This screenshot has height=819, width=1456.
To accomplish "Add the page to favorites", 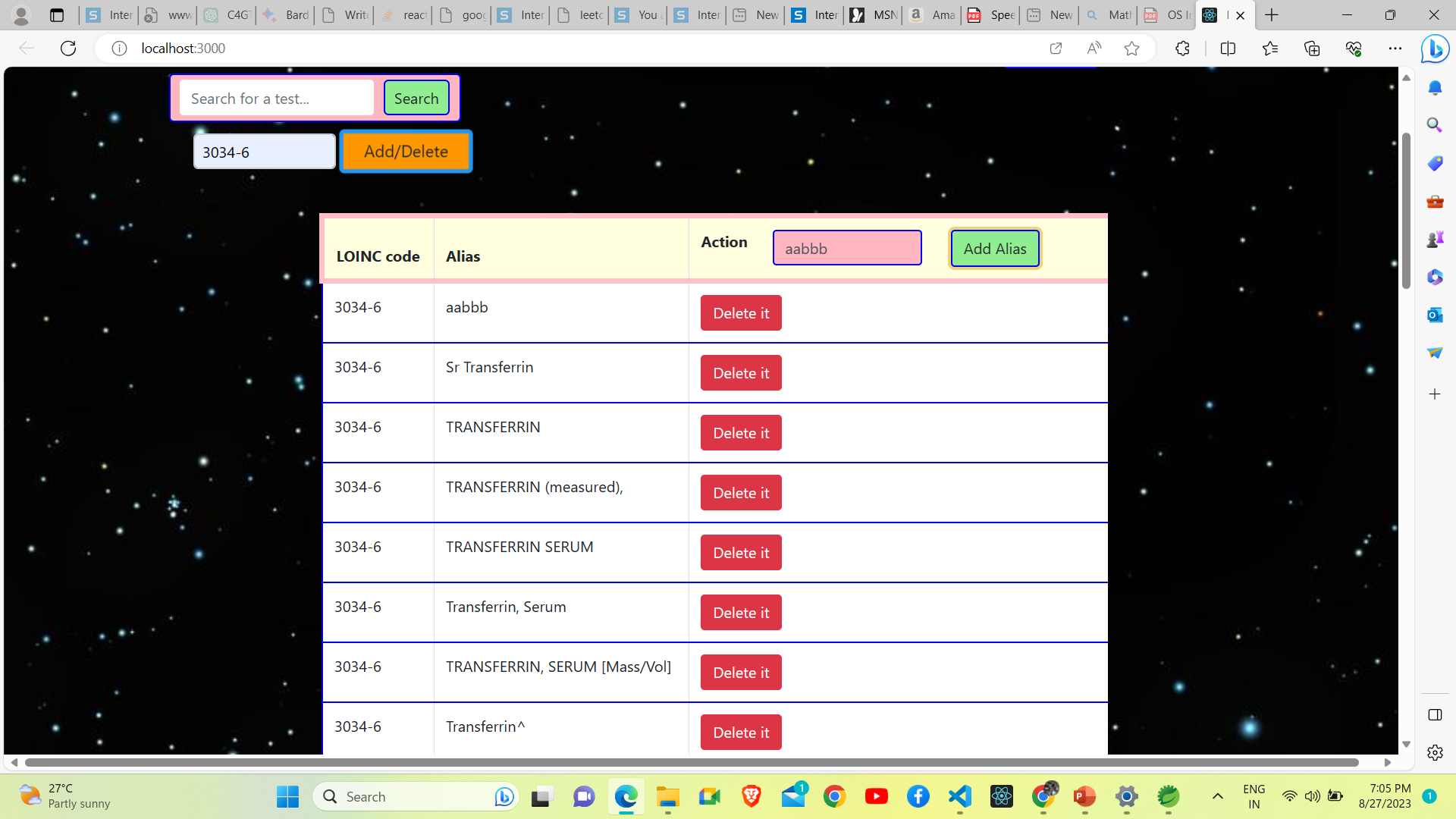I will pos(1131,48).
